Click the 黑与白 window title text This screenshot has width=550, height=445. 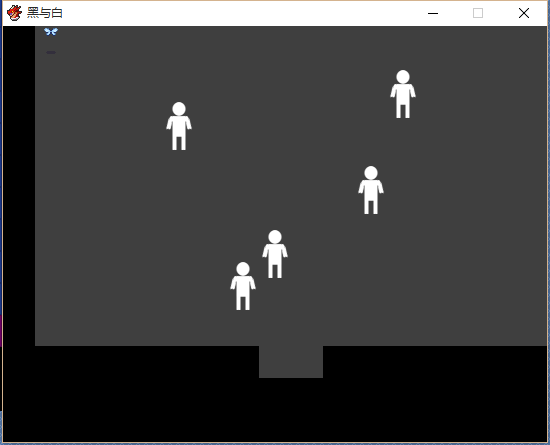[x=45, y=13]
